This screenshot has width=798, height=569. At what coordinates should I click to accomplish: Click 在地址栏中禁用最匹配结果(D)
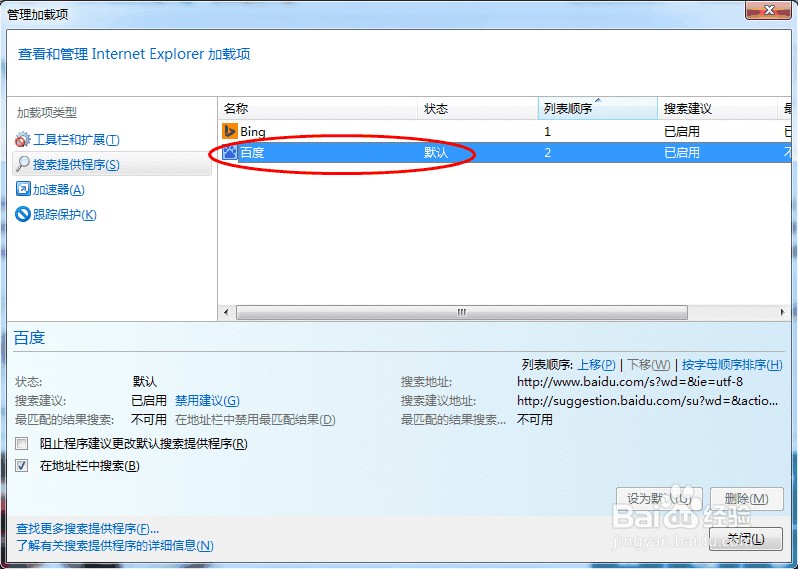coord(255,419)
